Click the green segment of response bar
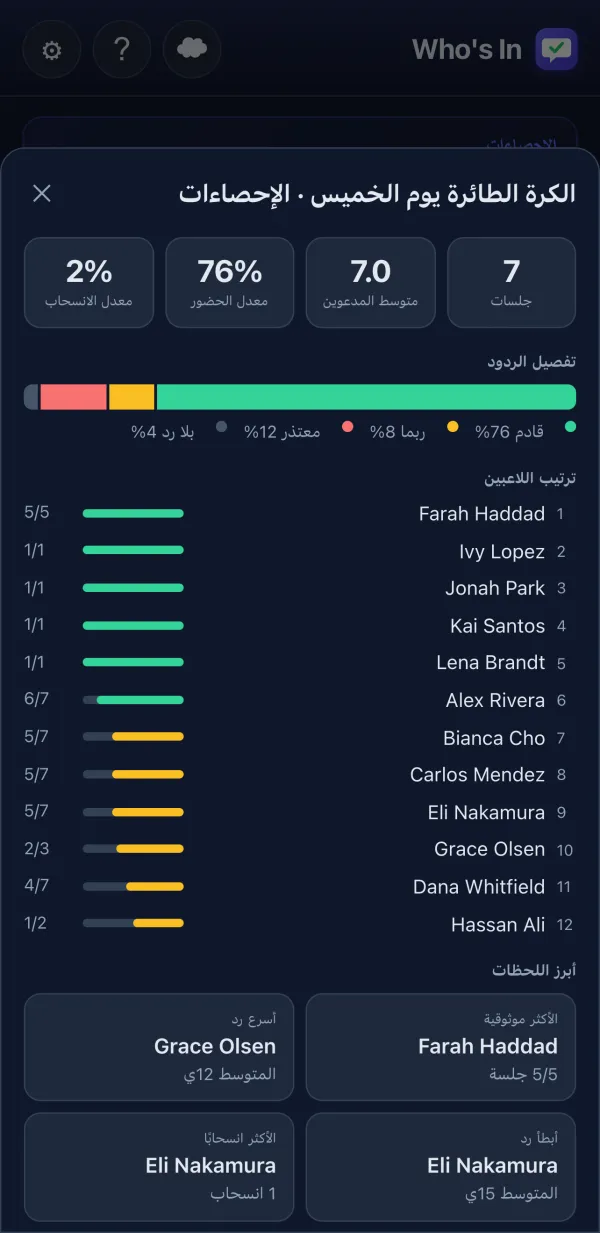Viewport: 600px width, 1233px height. pyautogui.click(x=366, y=397)
